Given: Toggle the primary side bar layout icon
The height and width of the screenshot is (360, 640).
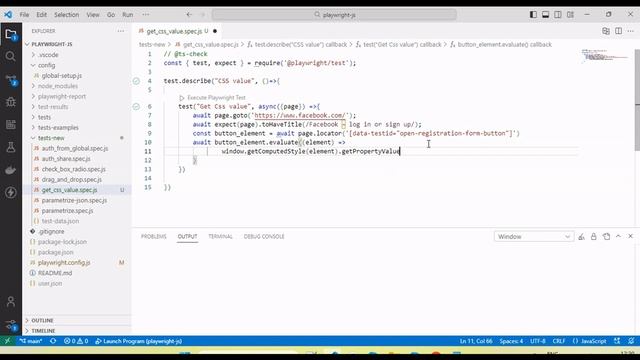Looking at the screenshot, I should (x=533, y=15).
